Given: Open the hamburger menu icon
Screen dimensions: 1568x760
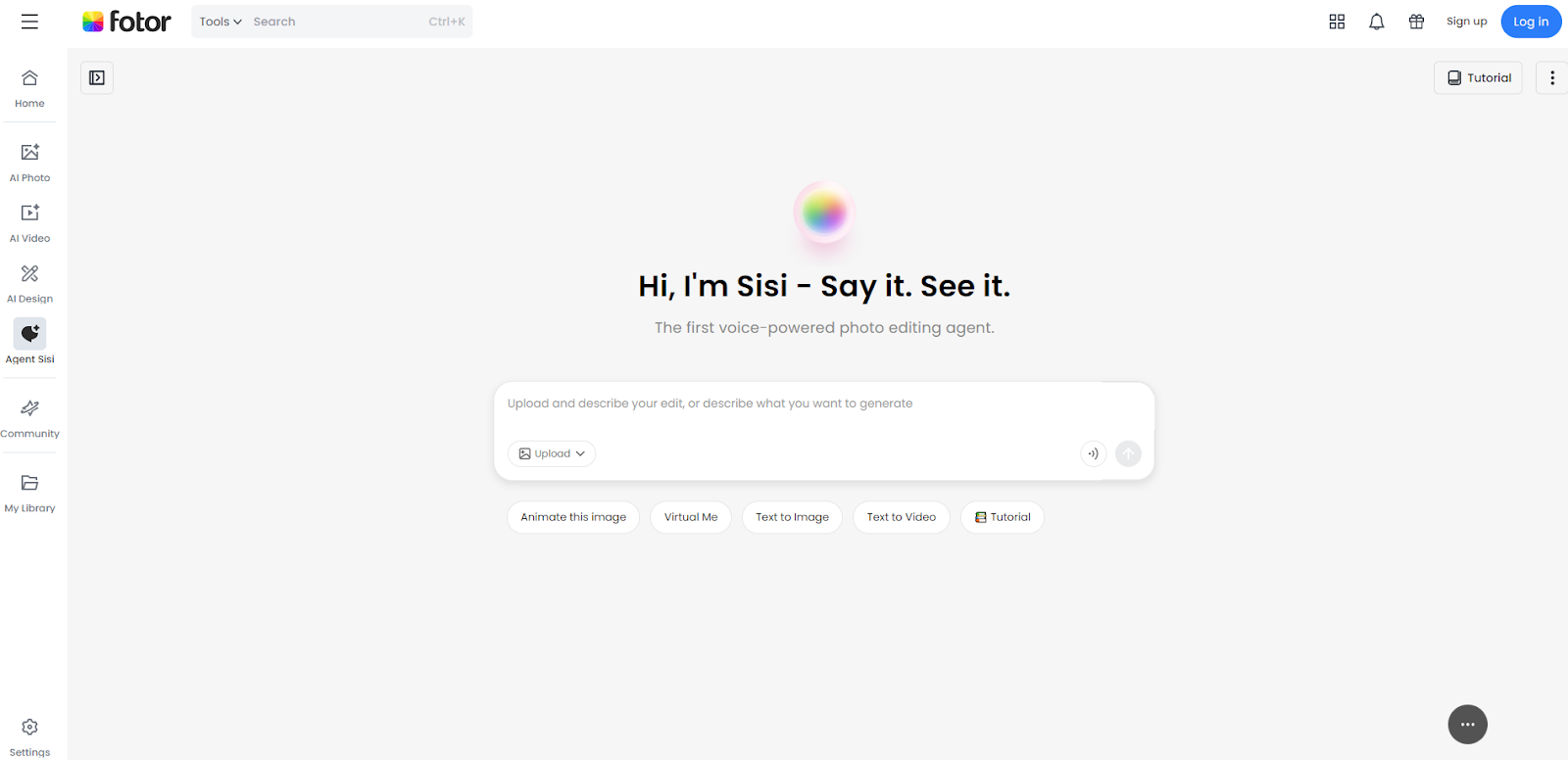Looking at the screenshot, I should coord(29,22).
